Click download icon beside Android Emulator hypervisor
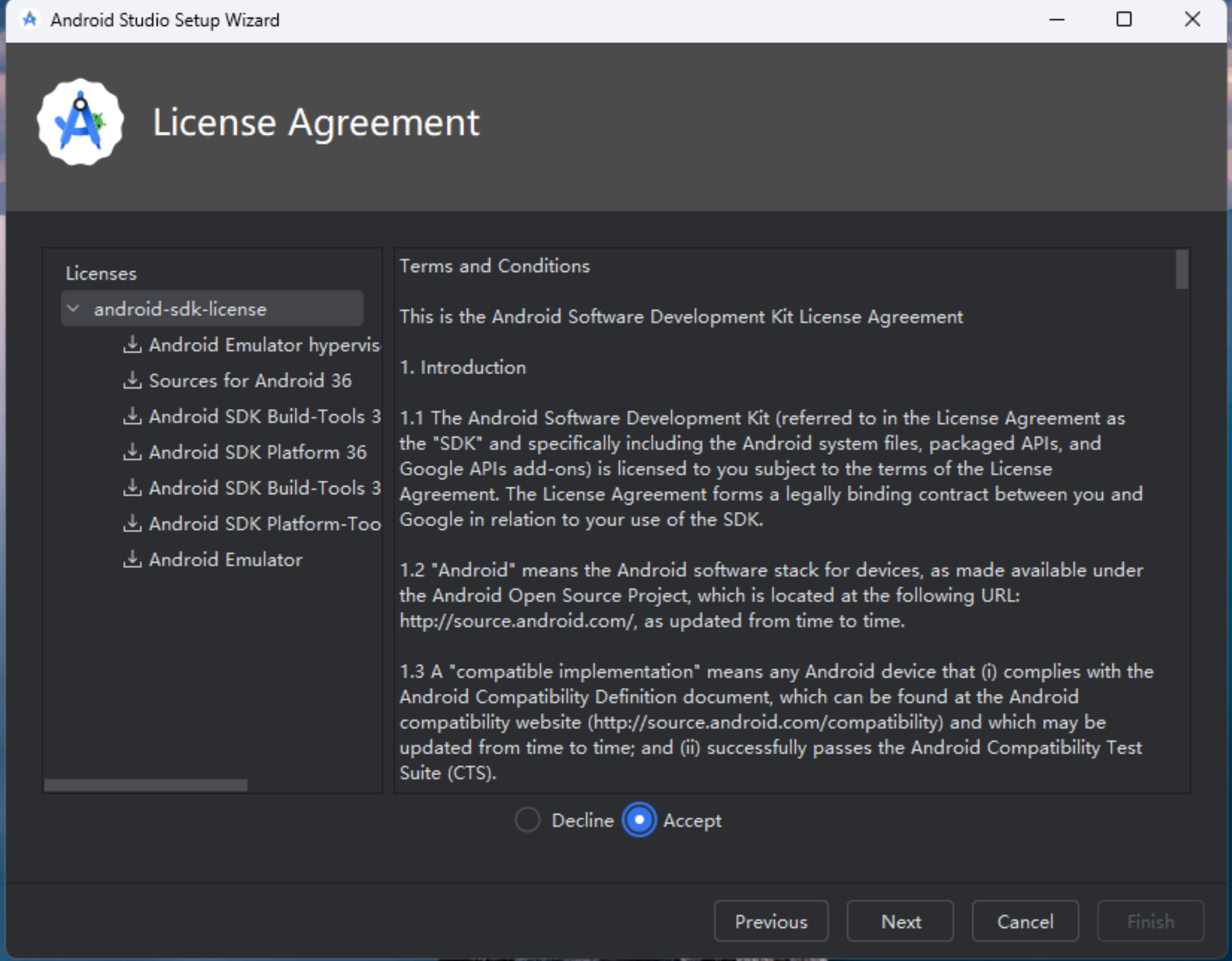Screen dimensions: 1232x961 132,345
